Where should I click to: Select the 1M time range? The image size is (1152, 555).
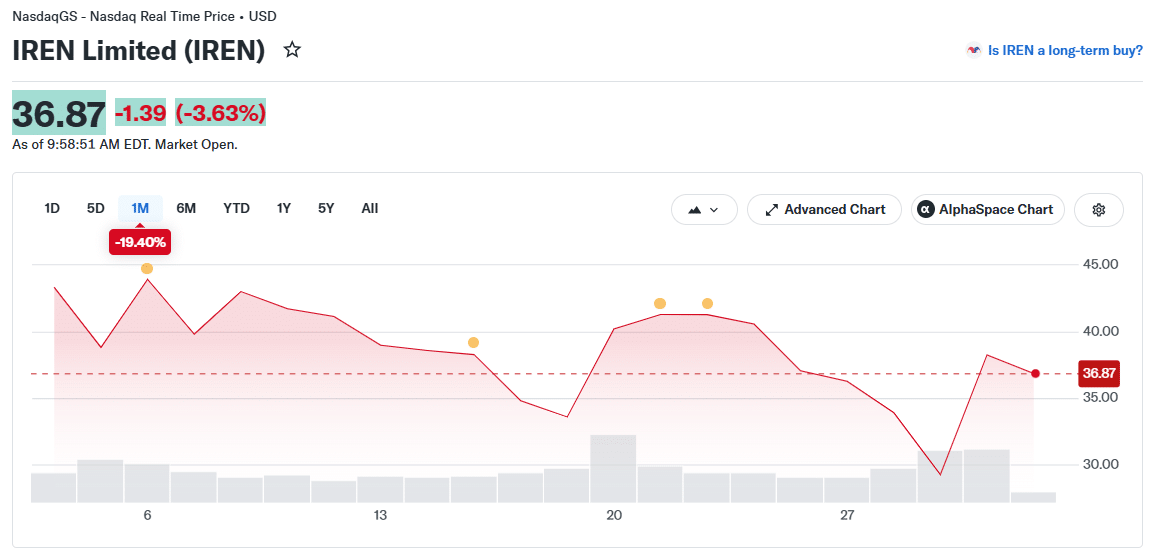(140, 208)
